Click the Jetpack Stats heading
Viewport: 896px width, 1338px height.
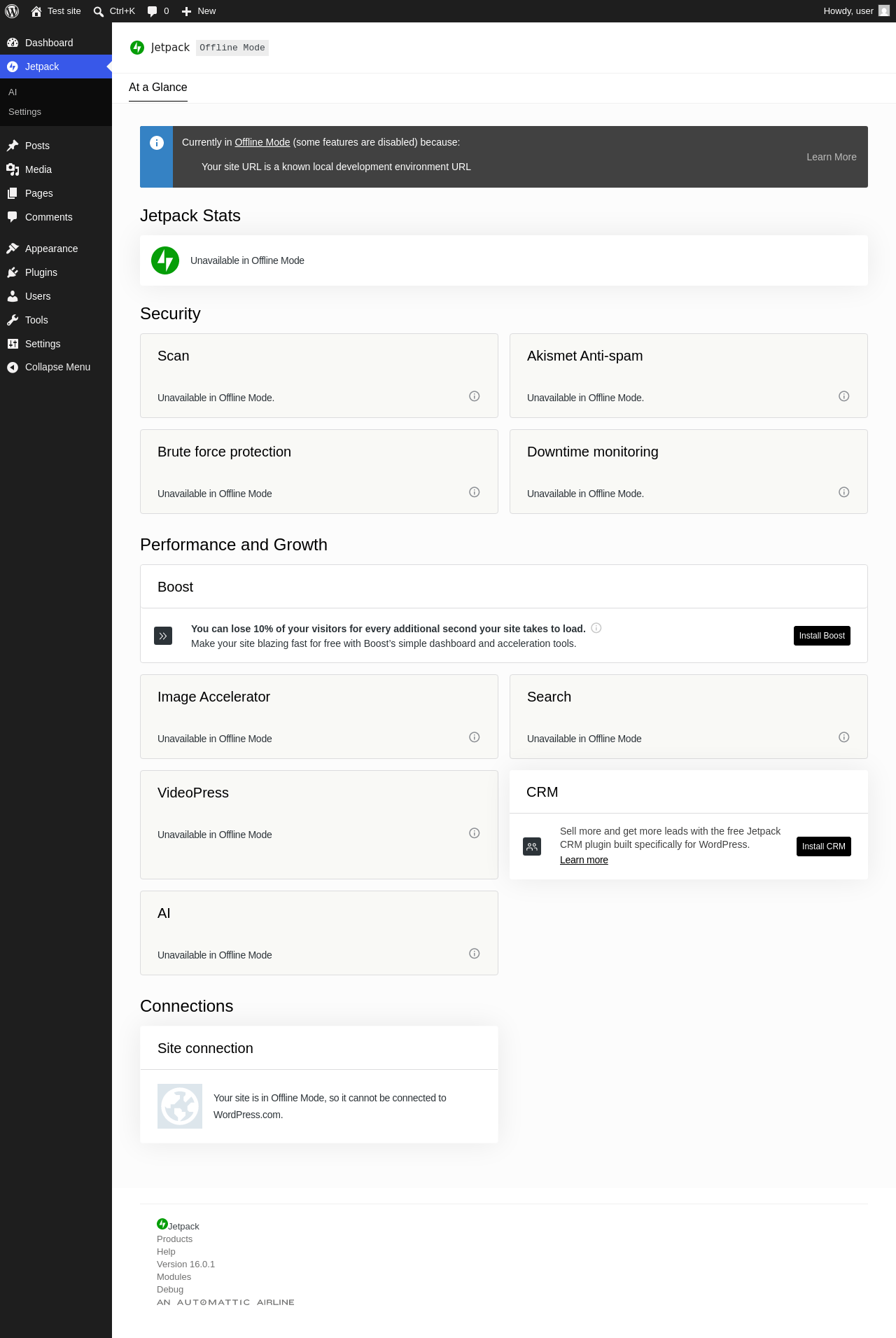click(190, 216)
